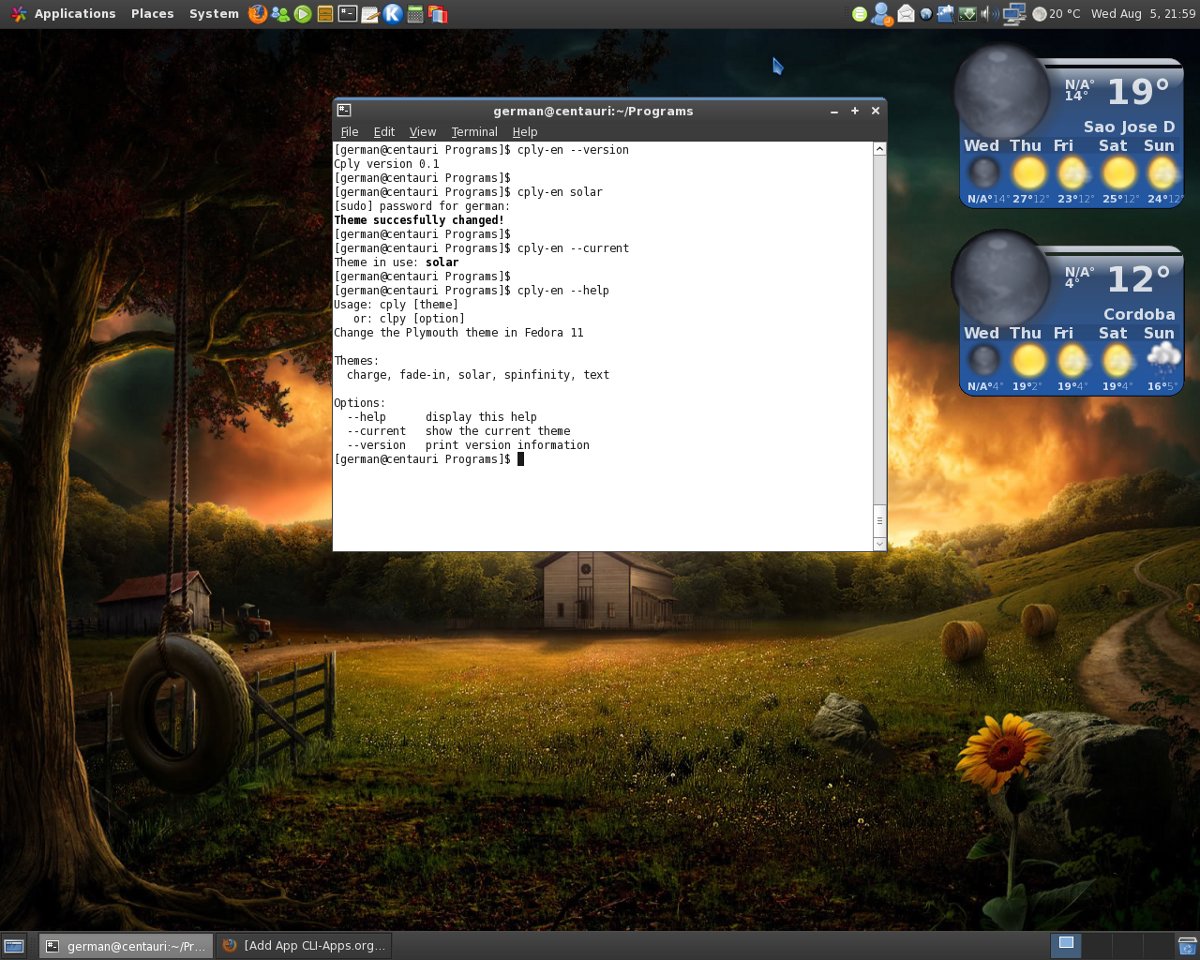Open the terminal File menu
The height and width of the screenshot is (960, 1200).
(349, 132)
